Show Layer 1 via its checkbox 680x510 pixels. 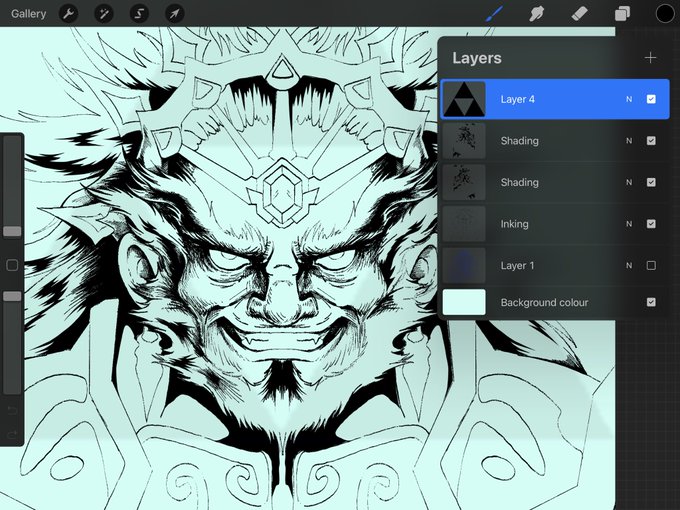[651, 265]
